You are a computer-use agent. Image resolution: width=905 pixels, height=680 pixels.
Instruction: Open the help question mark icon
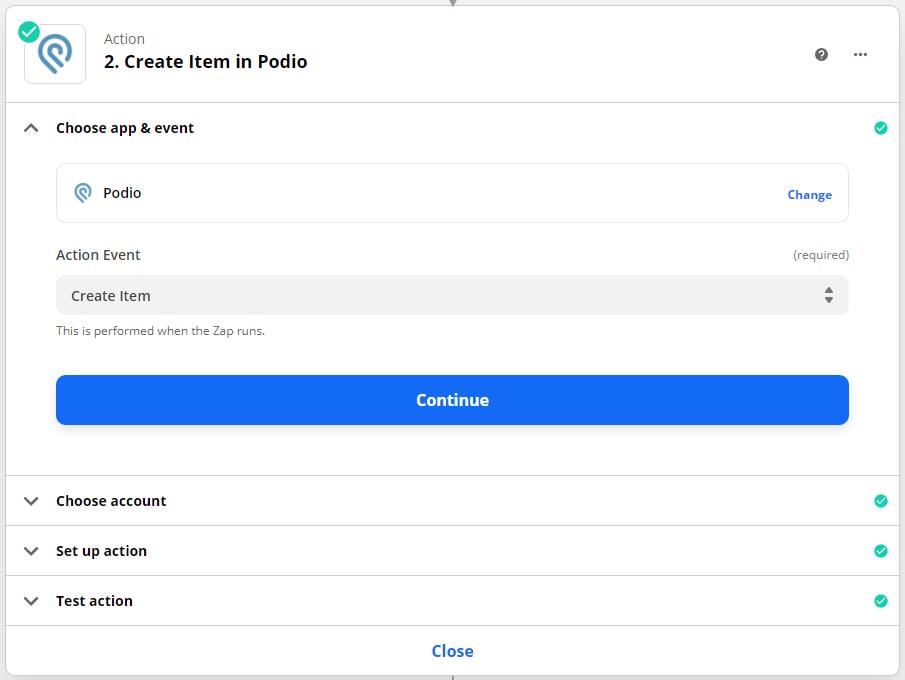[x=821, y=54]
